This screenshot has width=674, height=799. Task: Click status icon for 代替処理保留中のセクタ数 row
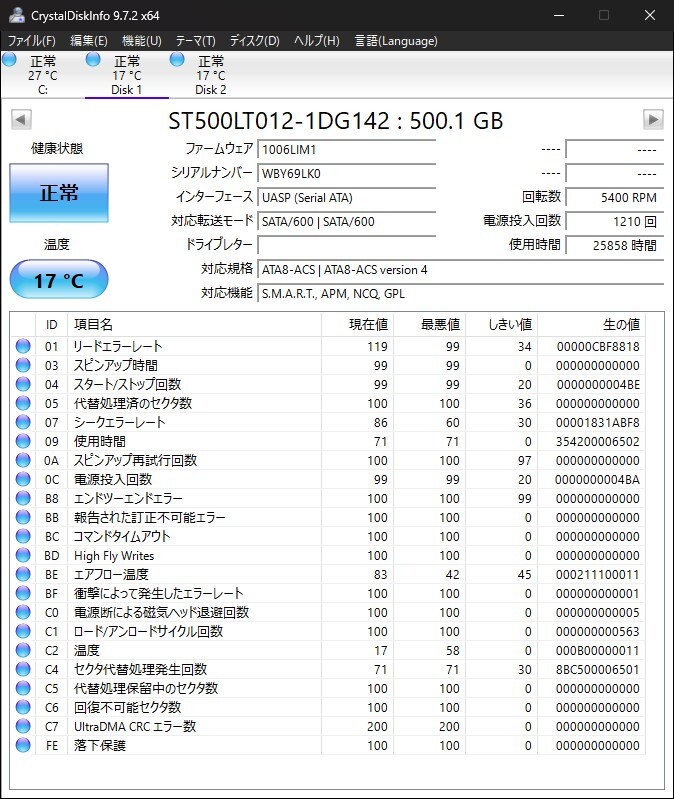(23, 688)
